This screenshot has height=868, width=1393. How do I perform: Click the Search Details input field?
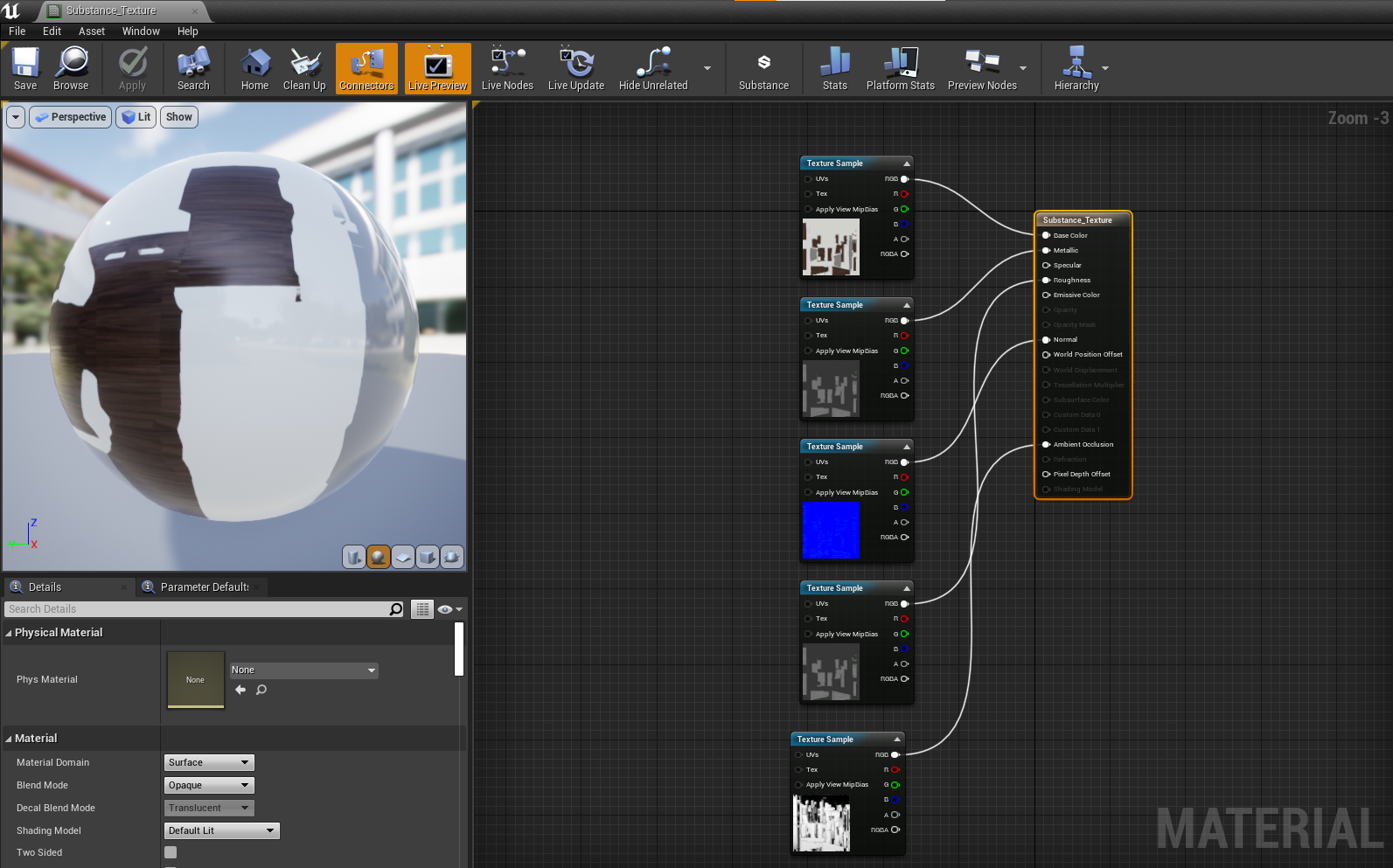click(197, 609)
